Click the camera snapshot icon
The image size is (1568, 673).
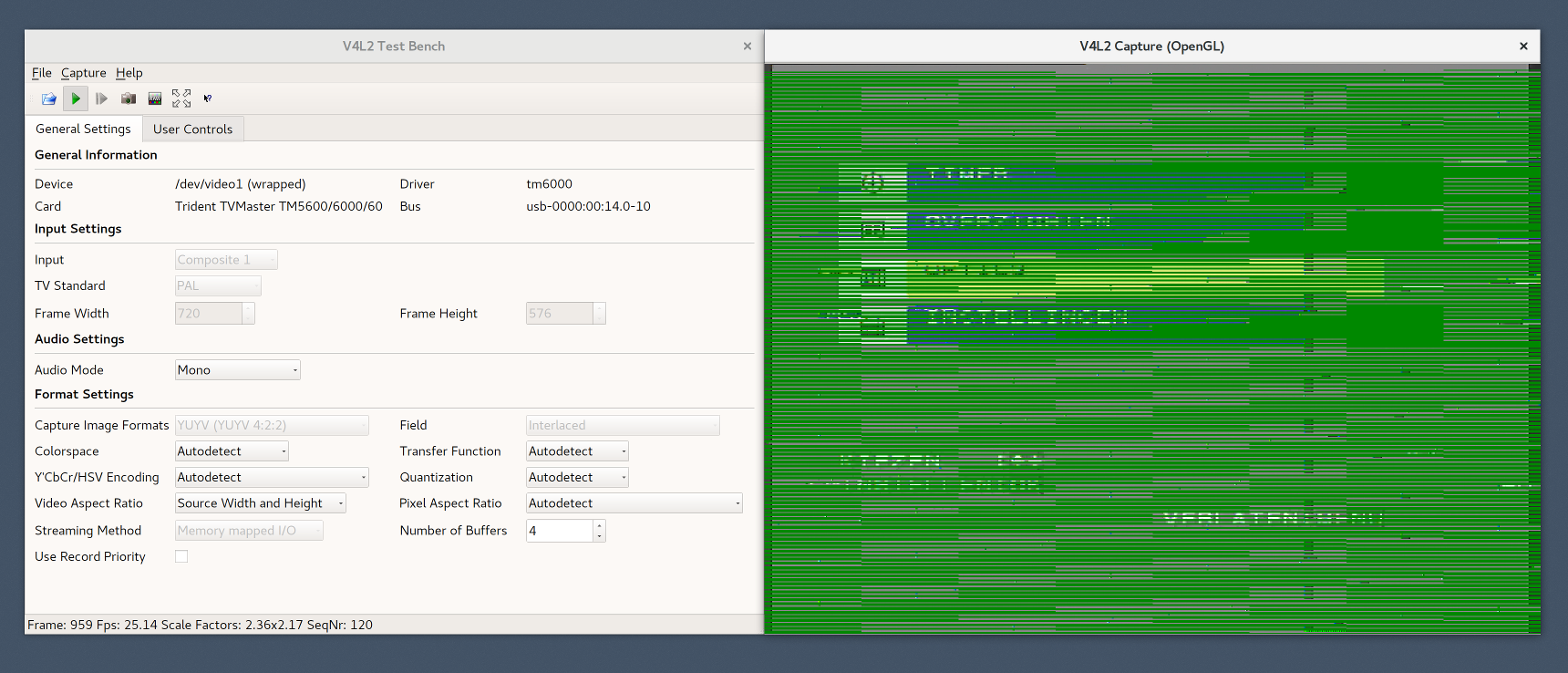coord(129,98)
